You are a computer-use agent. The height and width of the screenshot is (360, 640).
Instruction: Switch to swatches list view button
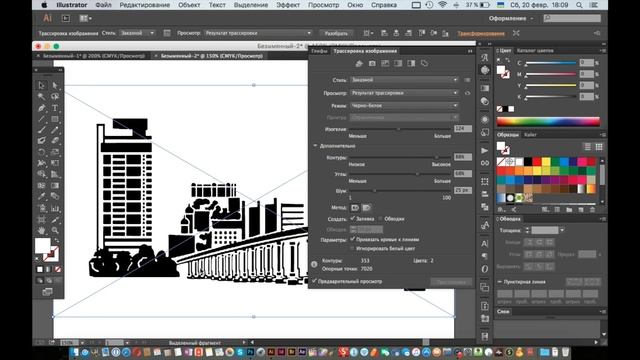tap(588, 147)
